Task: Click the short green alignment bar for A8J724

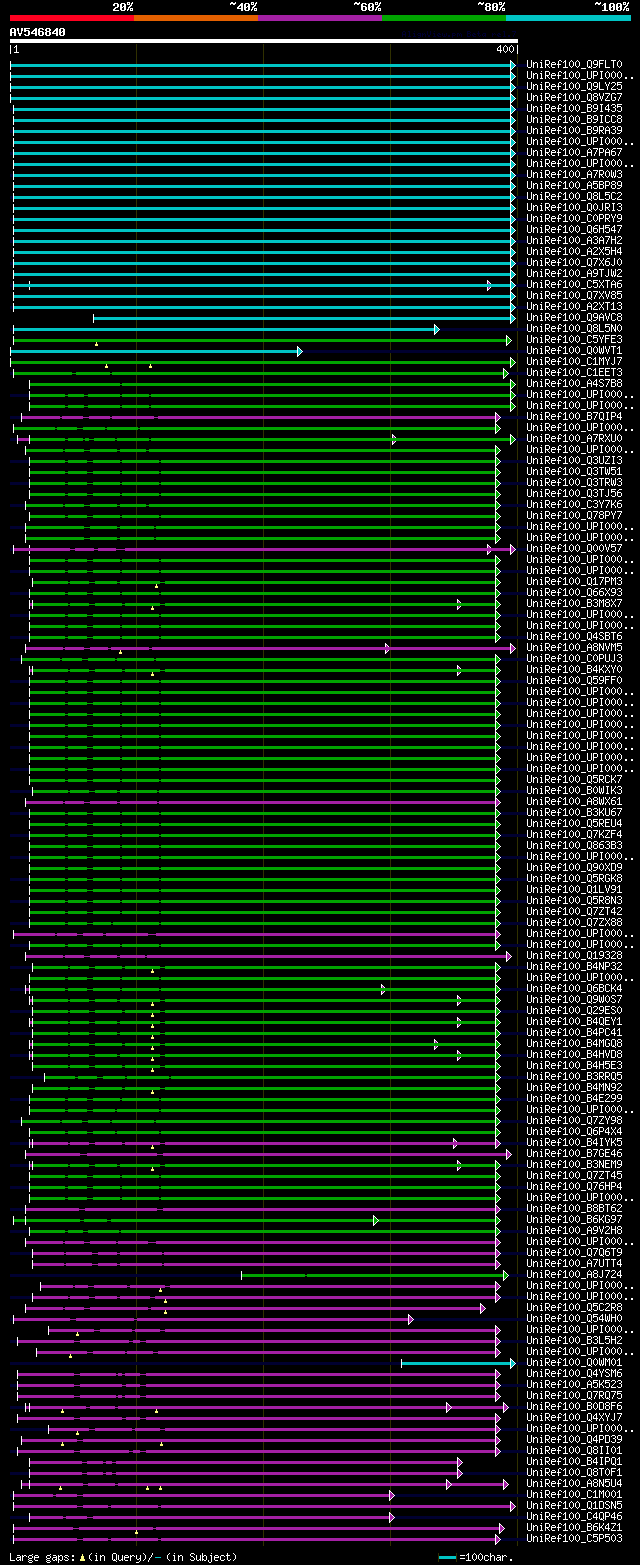Action: click(374, 1275)
